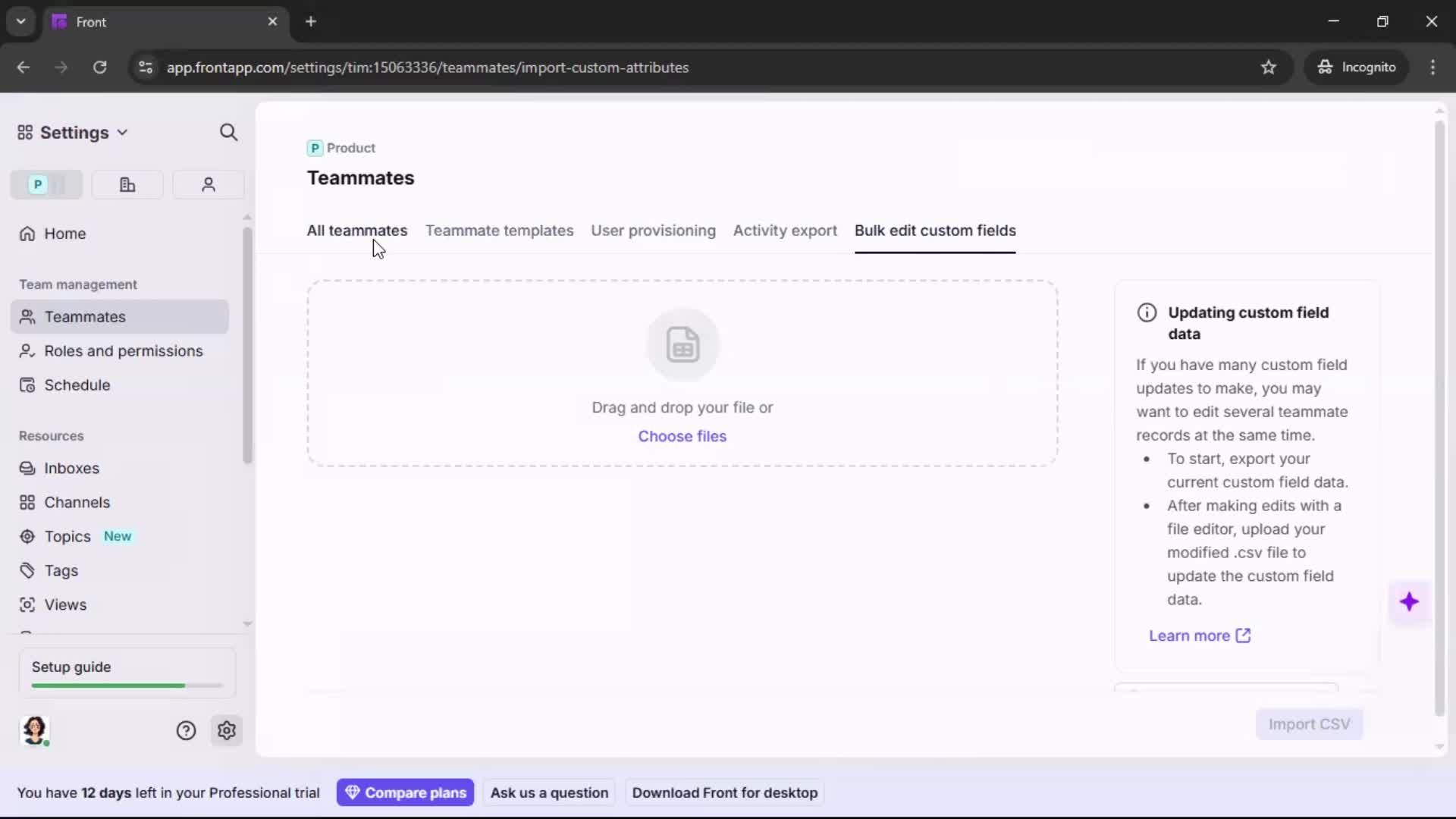Viewport: 1456px width, 819px height.
Task: Open the Tags section
Action: pos(61,570)
